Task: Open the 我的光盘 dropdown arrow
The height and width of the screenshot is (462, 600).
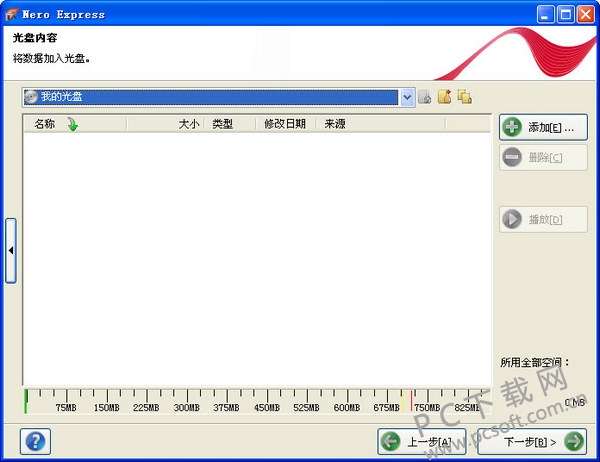Action: pyautogui.click(x=408, y=97)
